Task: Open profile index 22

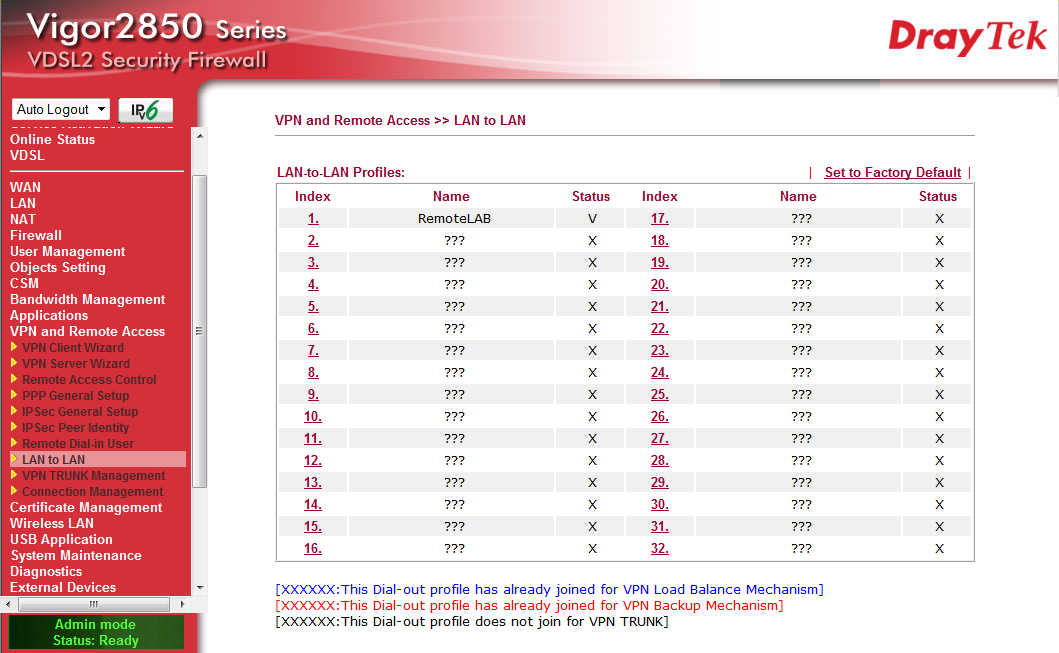Action: coord(660,329)
